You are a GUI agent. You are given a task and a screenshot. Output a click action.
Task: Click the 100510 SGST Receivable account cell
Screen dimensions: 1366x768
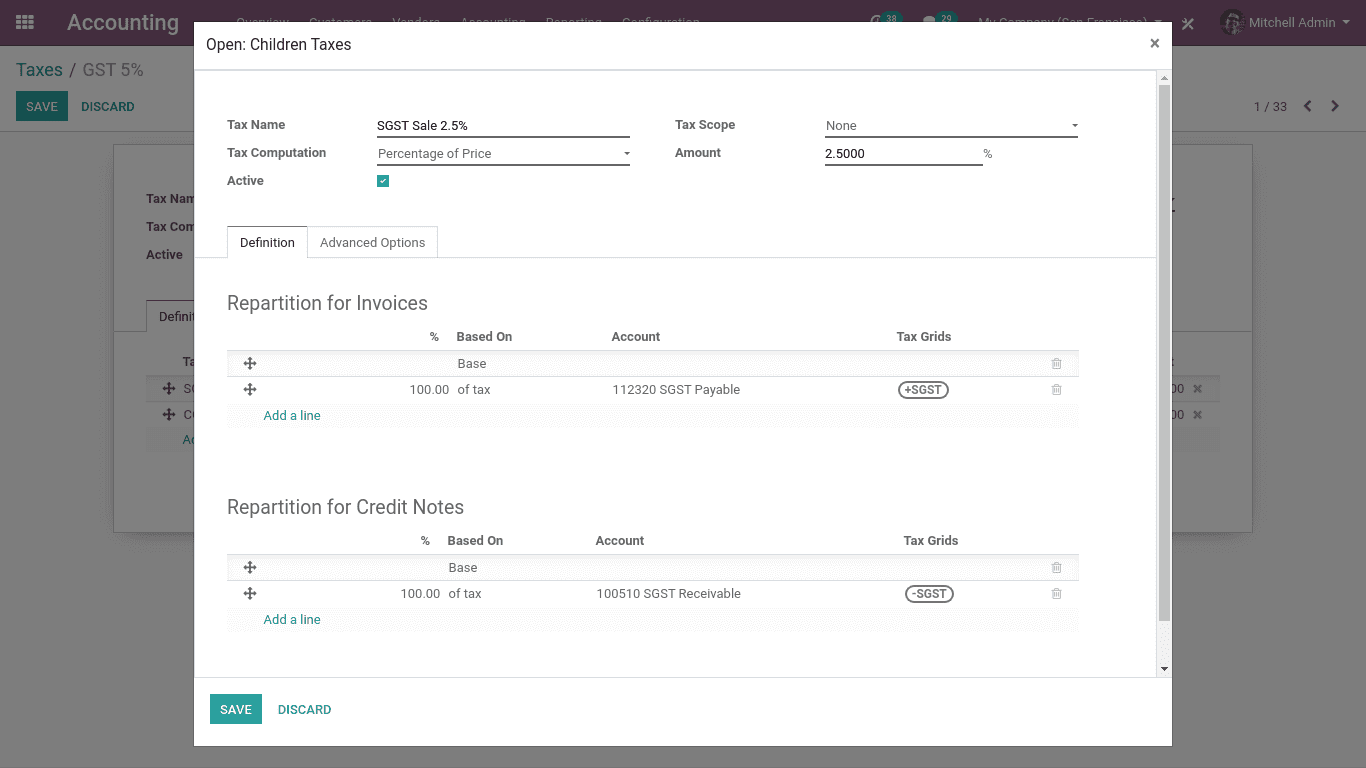pos(669,594)
